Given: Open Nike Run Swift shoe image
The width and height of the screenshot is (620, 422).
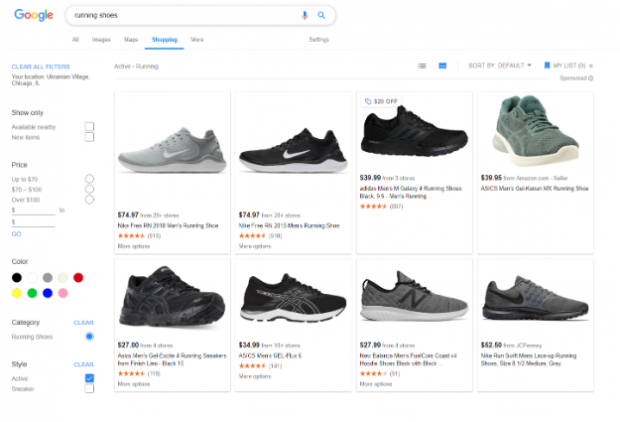Looking at the screenshot, I should click(x=535, y=298).
